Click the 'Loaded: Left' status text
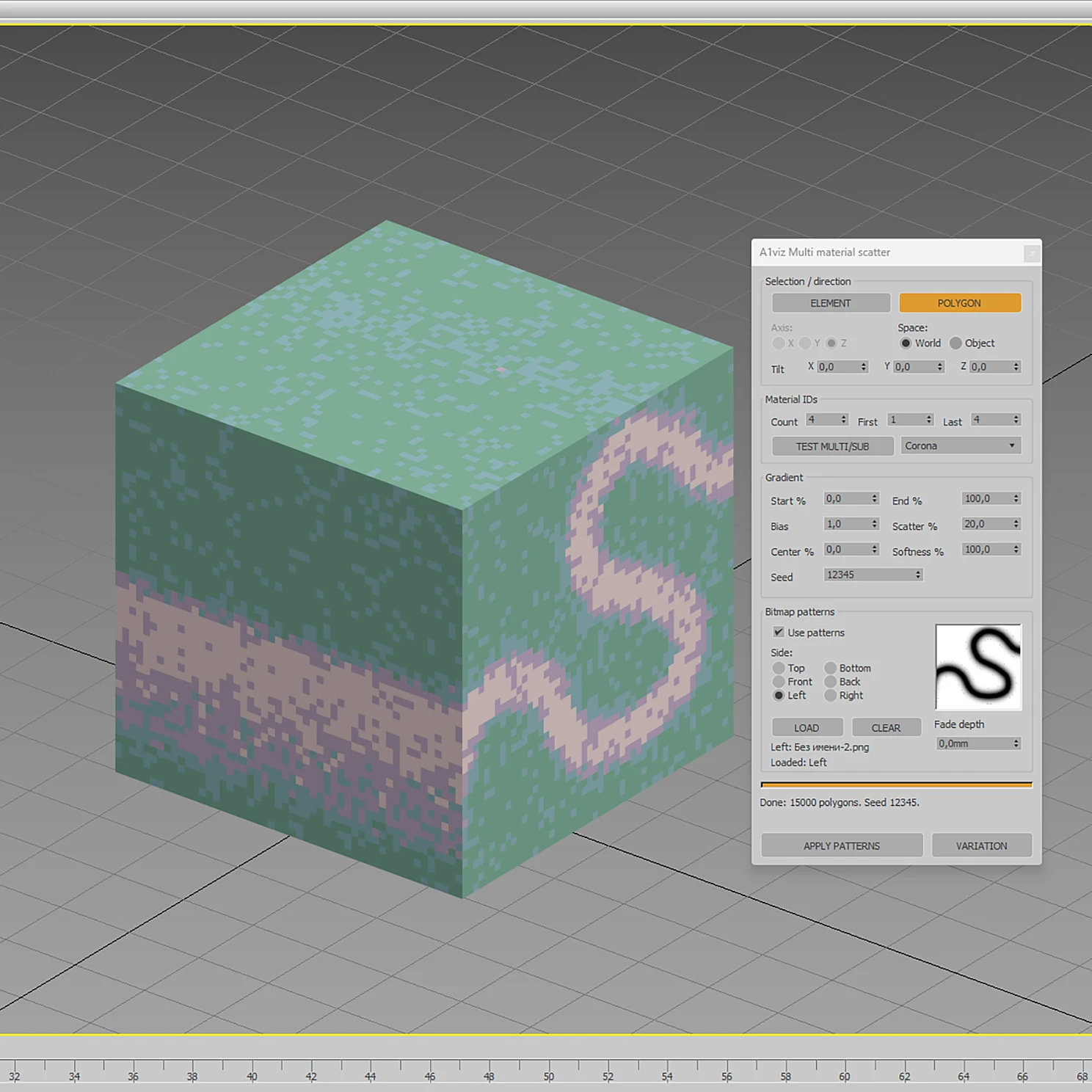1092x1092 pixels. point(798,762)
